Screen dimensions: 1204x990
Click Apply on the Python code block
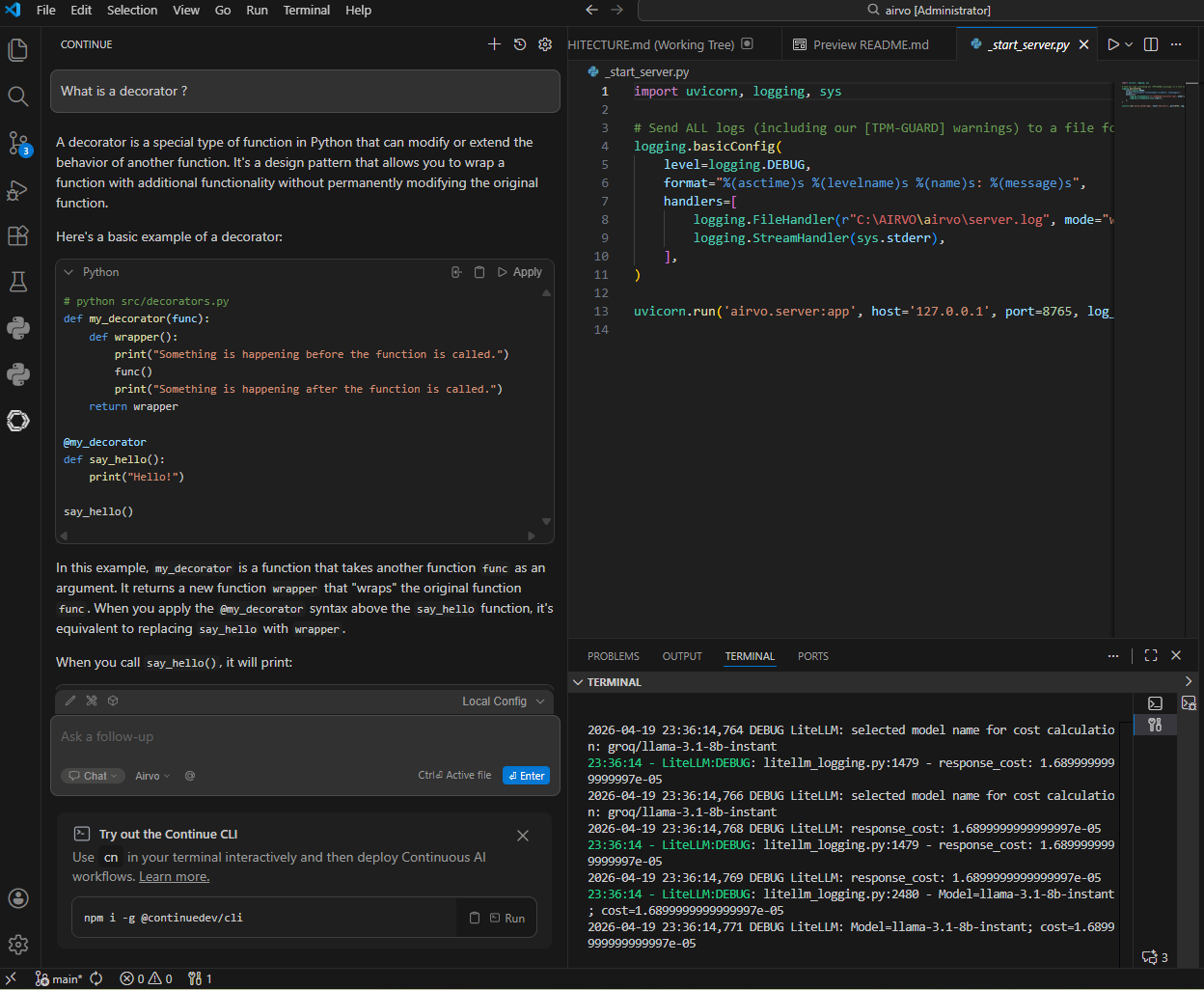(520, 272)
